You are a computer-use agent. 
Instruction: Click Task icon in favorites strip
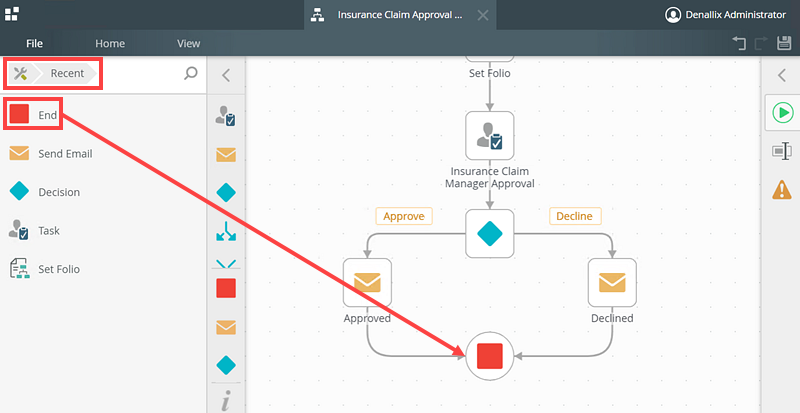[226, 116]
